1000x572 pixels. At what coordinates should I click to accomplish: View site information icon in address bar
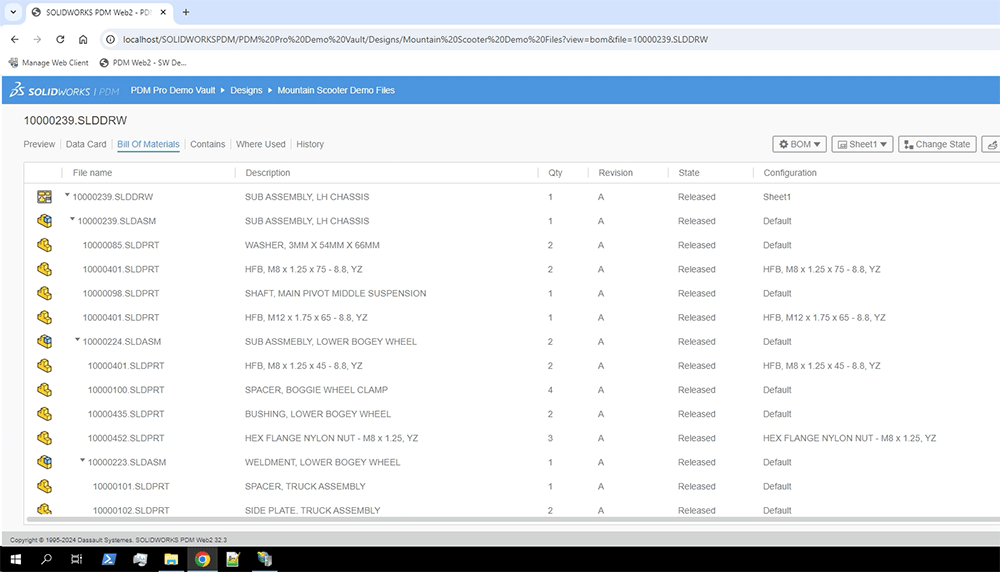[x=110, y=40]
